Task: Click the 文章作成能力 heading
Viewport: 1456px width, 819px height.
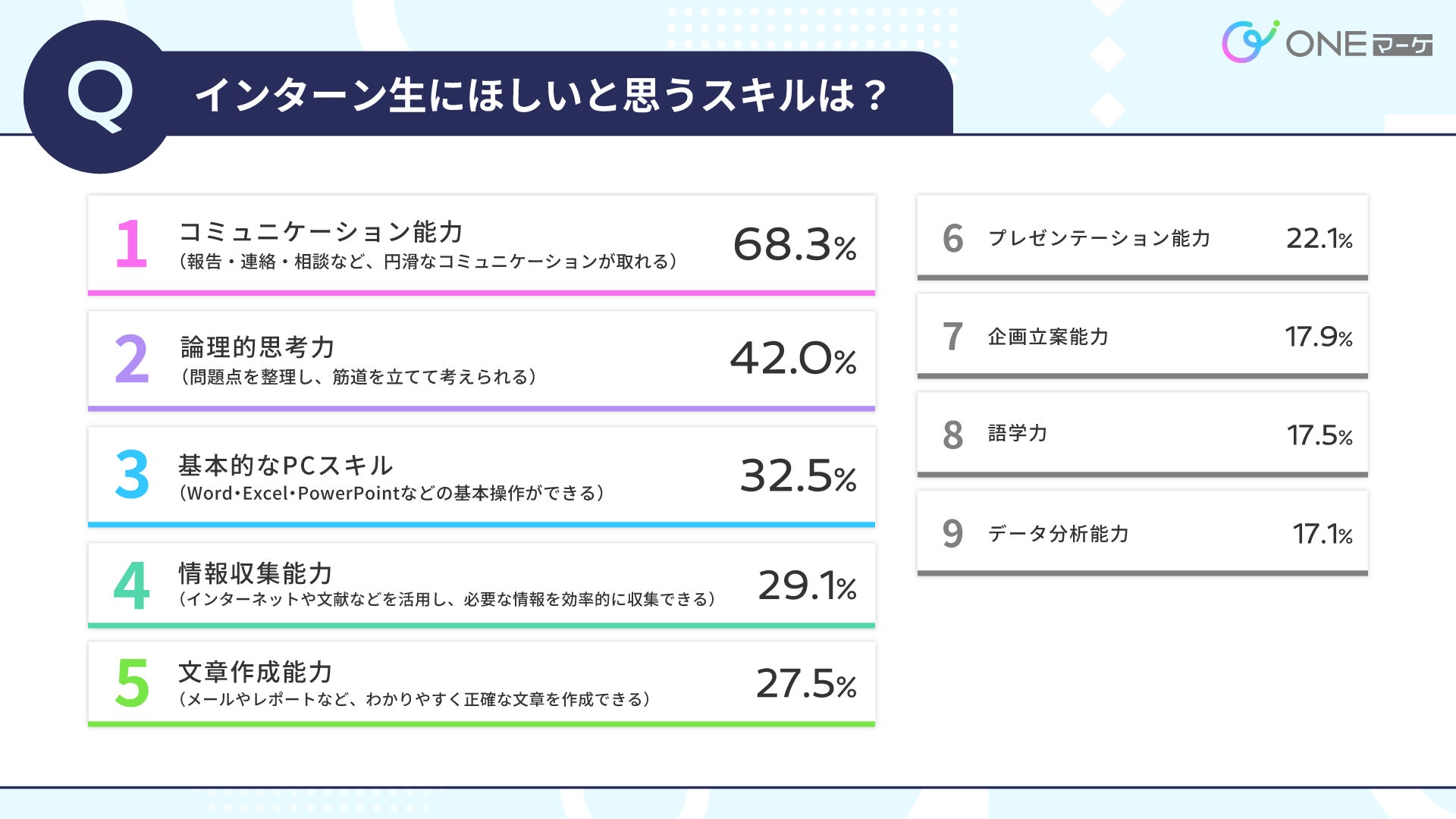Action: pyautogui.click(x=256, y=672)
